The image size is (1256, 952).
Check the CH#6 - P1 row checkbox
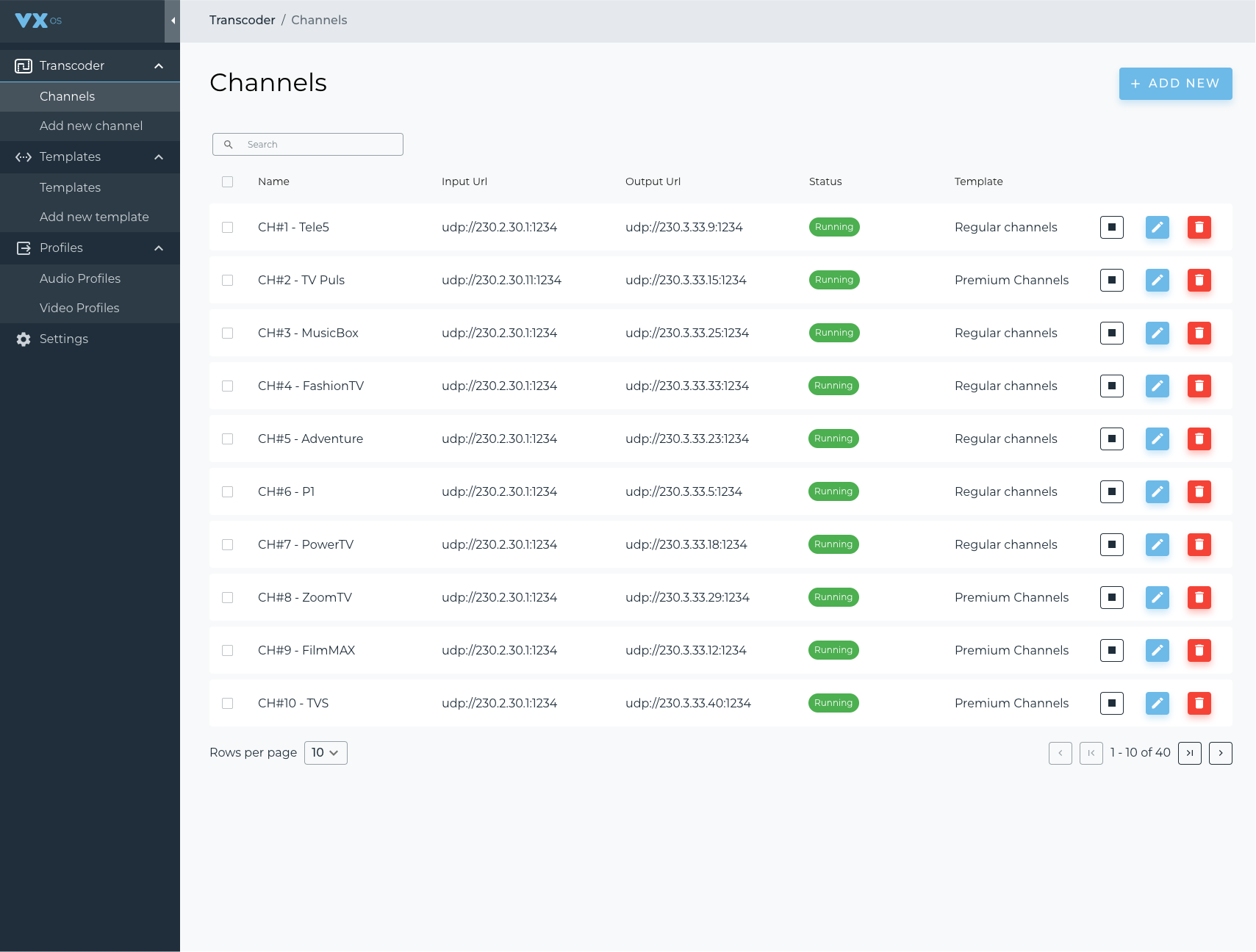pos(227,491)
